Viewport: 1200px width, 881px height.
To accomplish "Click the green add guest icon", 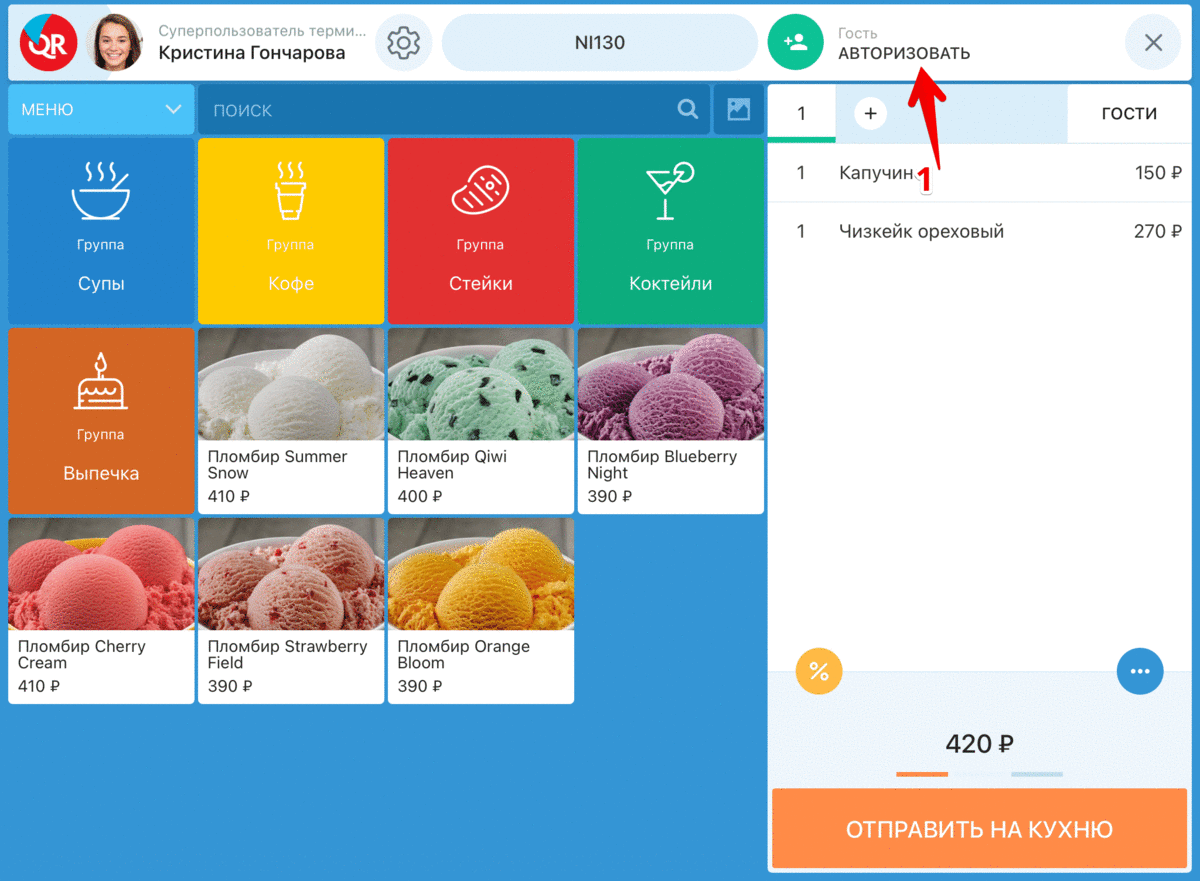I will (795, 43).
